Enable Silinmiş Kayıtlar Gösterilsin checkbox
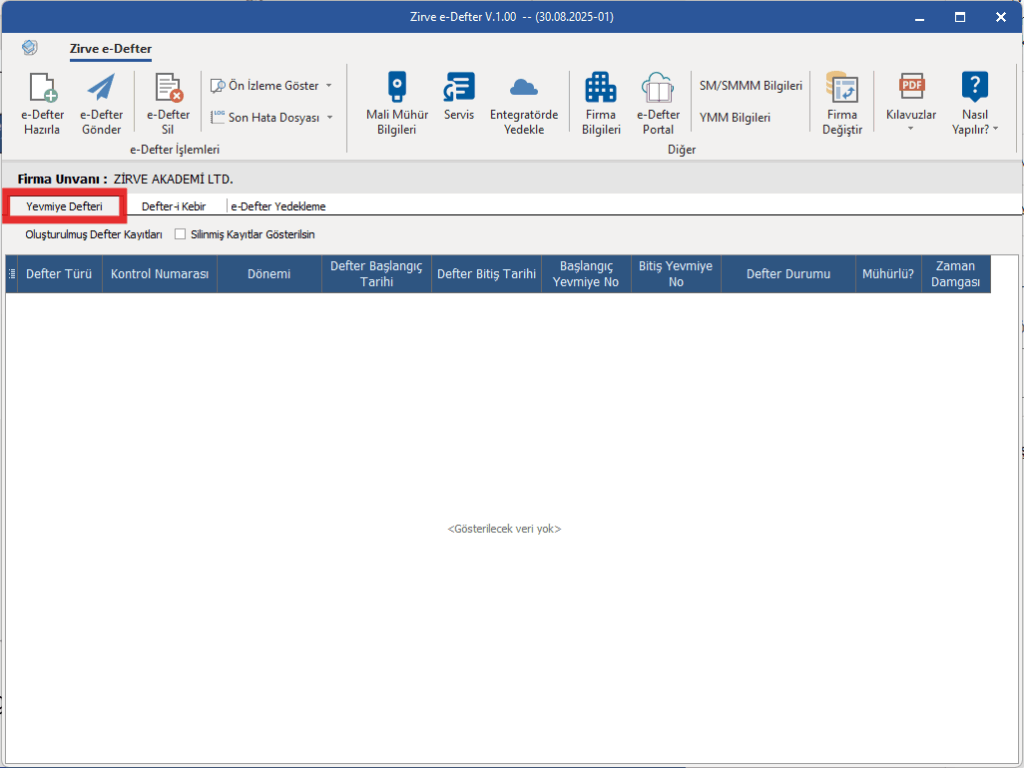This screenshot has height=768, width=1024. 180,234
